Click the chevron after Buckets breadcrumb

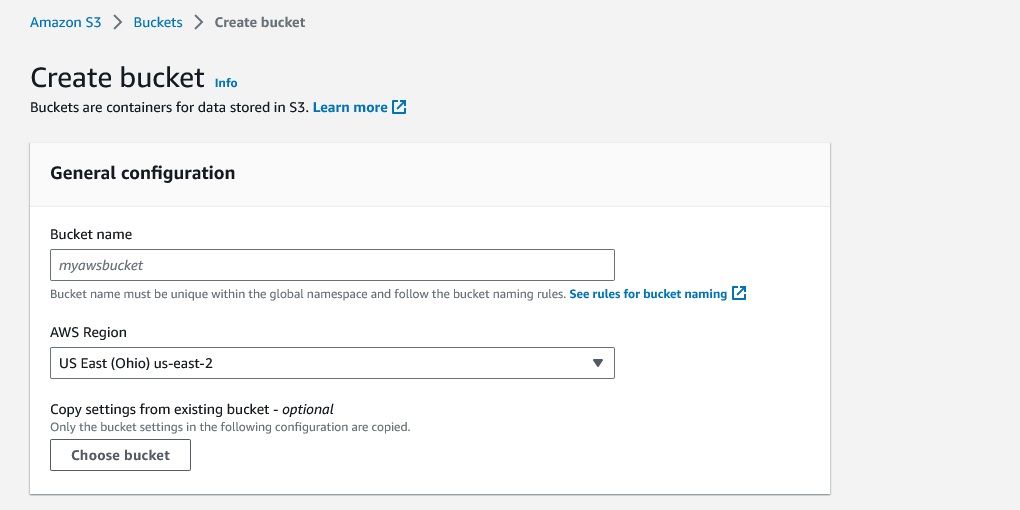click(198, 22)
